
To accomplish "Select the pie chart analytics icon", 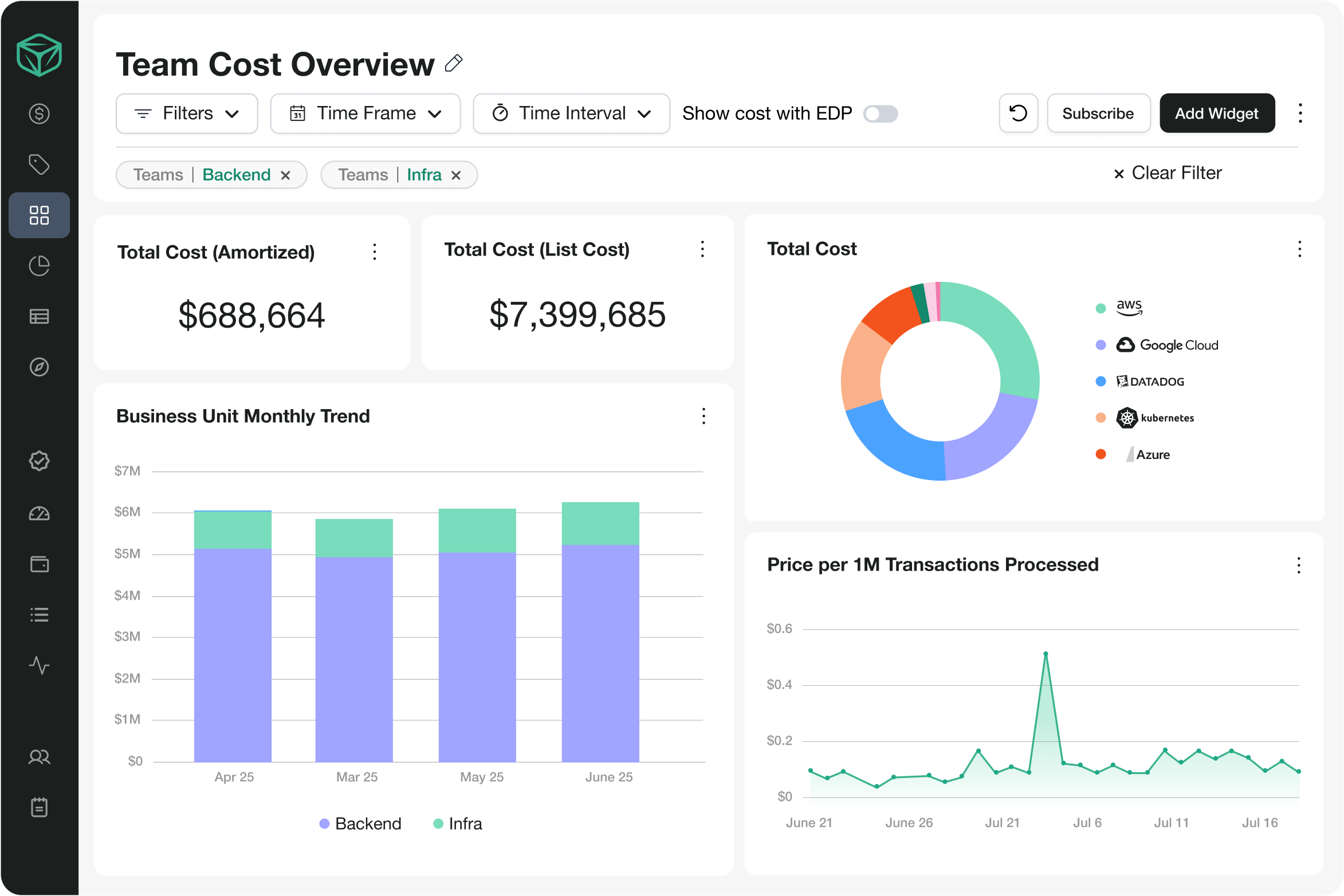I will tap(39, 265).
